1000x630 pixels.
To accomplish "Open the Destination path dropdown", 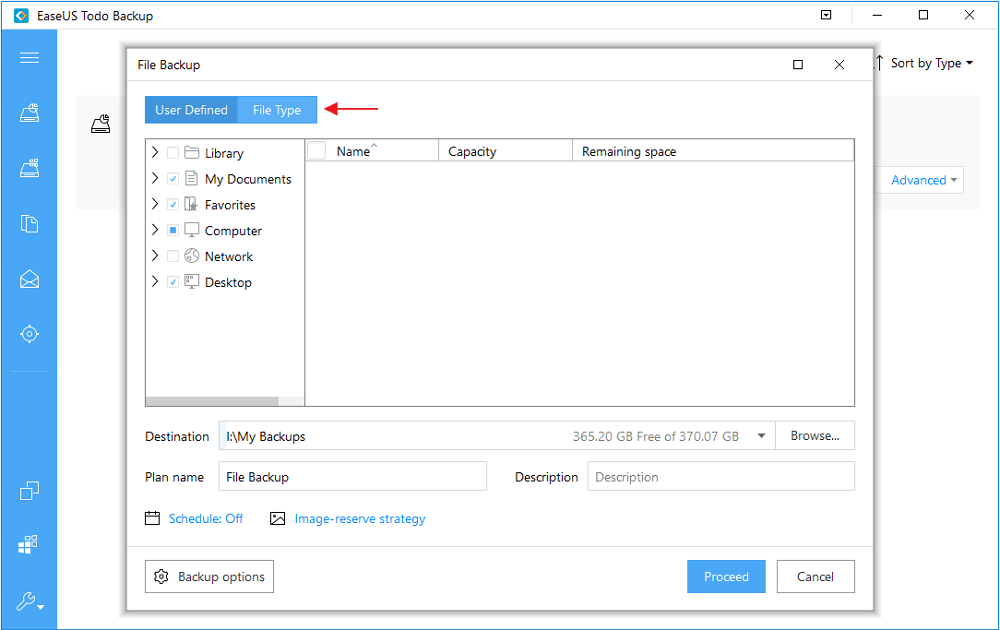I will click(x=762, y=436).
